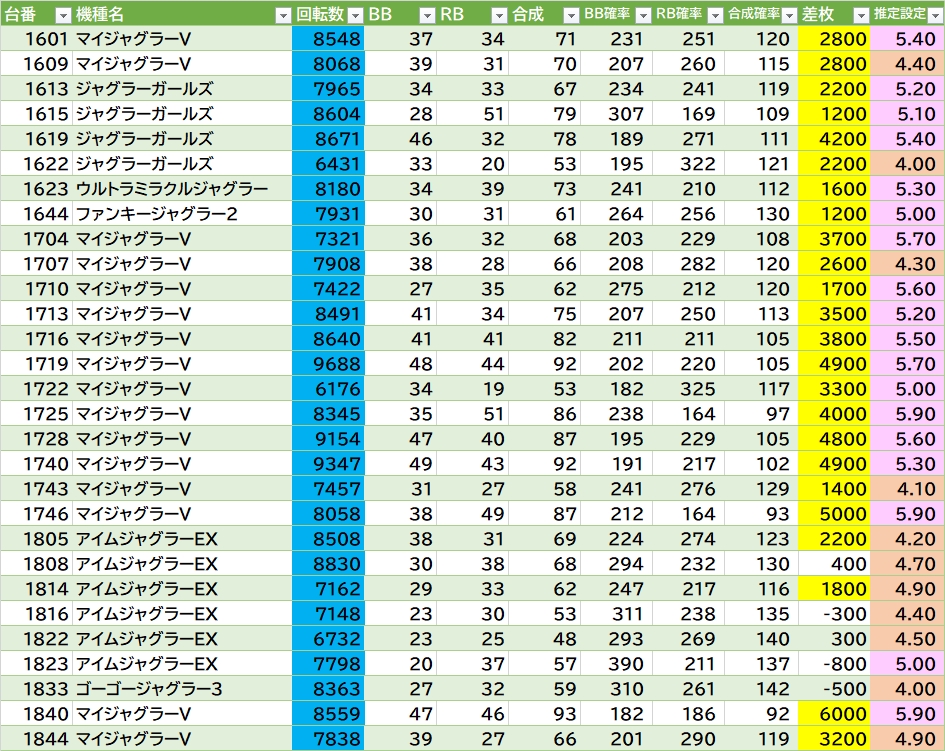This screenshot has height=751, width=945.
Task: Select machine number cell 1725
Action: tap(36, 414)
